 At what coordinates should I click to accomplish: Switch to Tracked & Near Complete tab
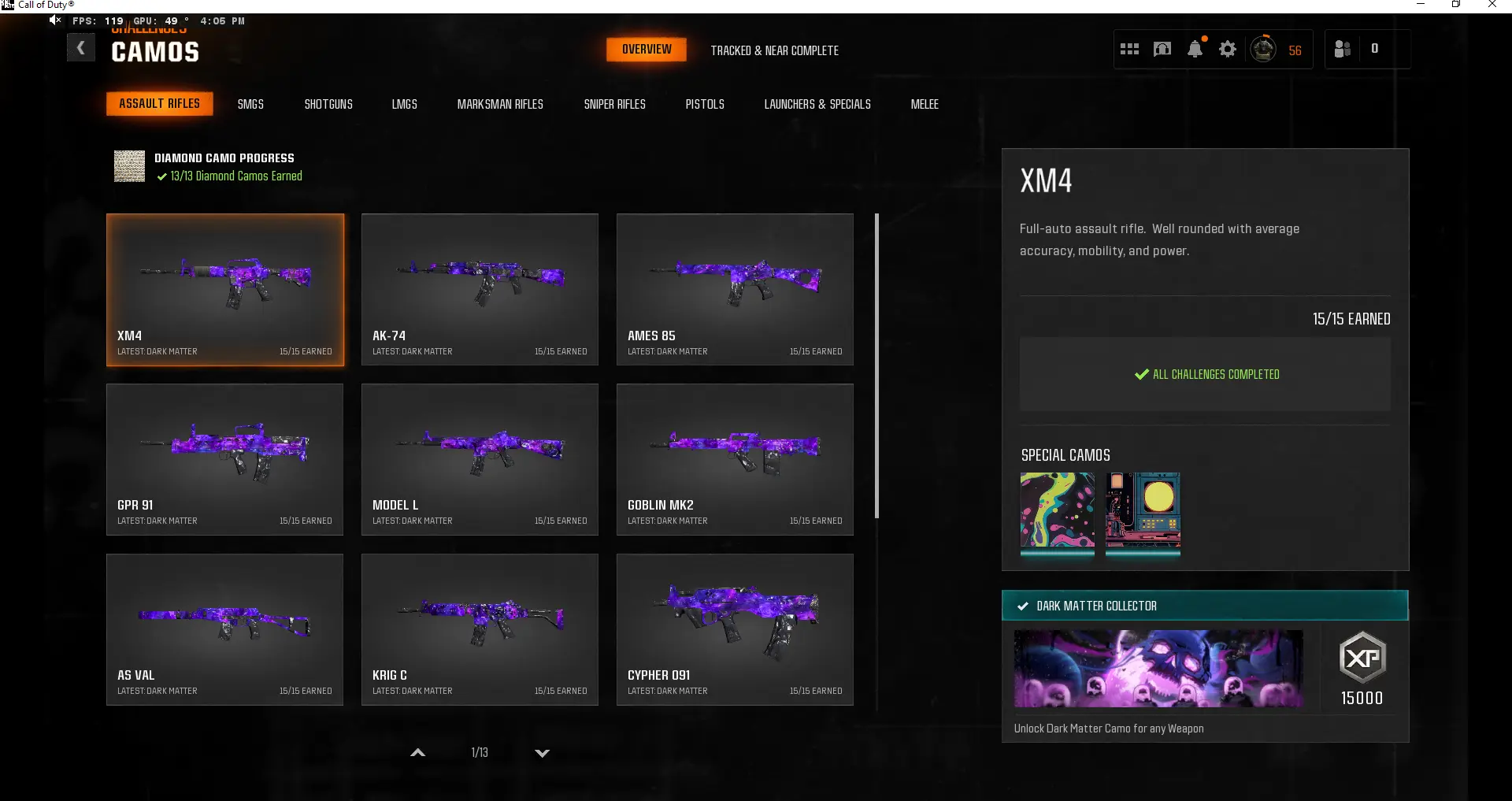coord(775,50)
